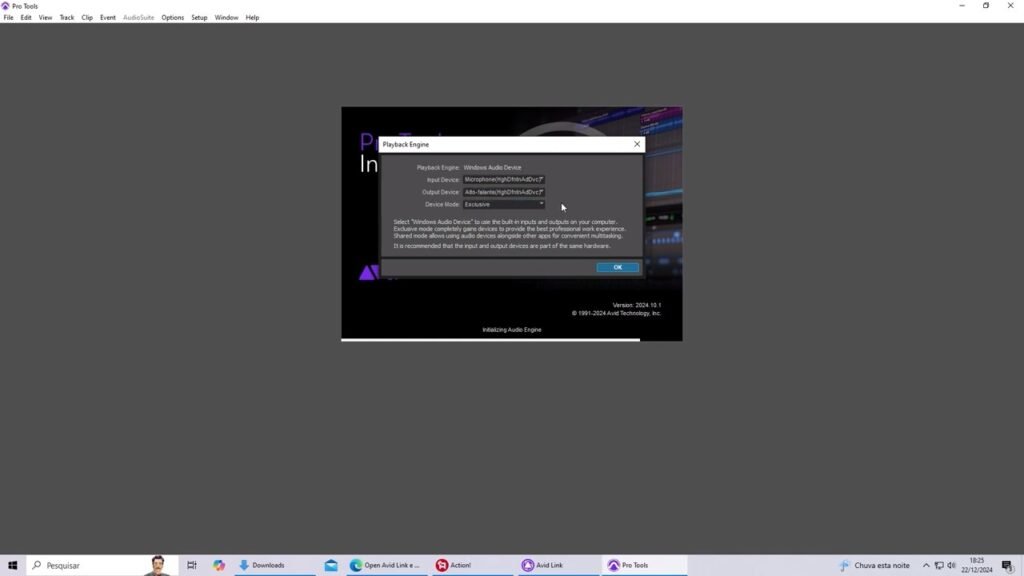
Task: Open the View menu
Action: tap(45, 18)
